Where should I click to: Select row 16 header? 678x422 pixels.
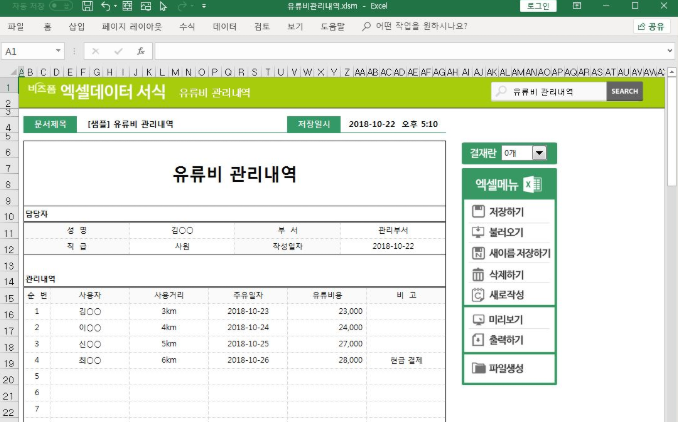click(x=9, y=314)
